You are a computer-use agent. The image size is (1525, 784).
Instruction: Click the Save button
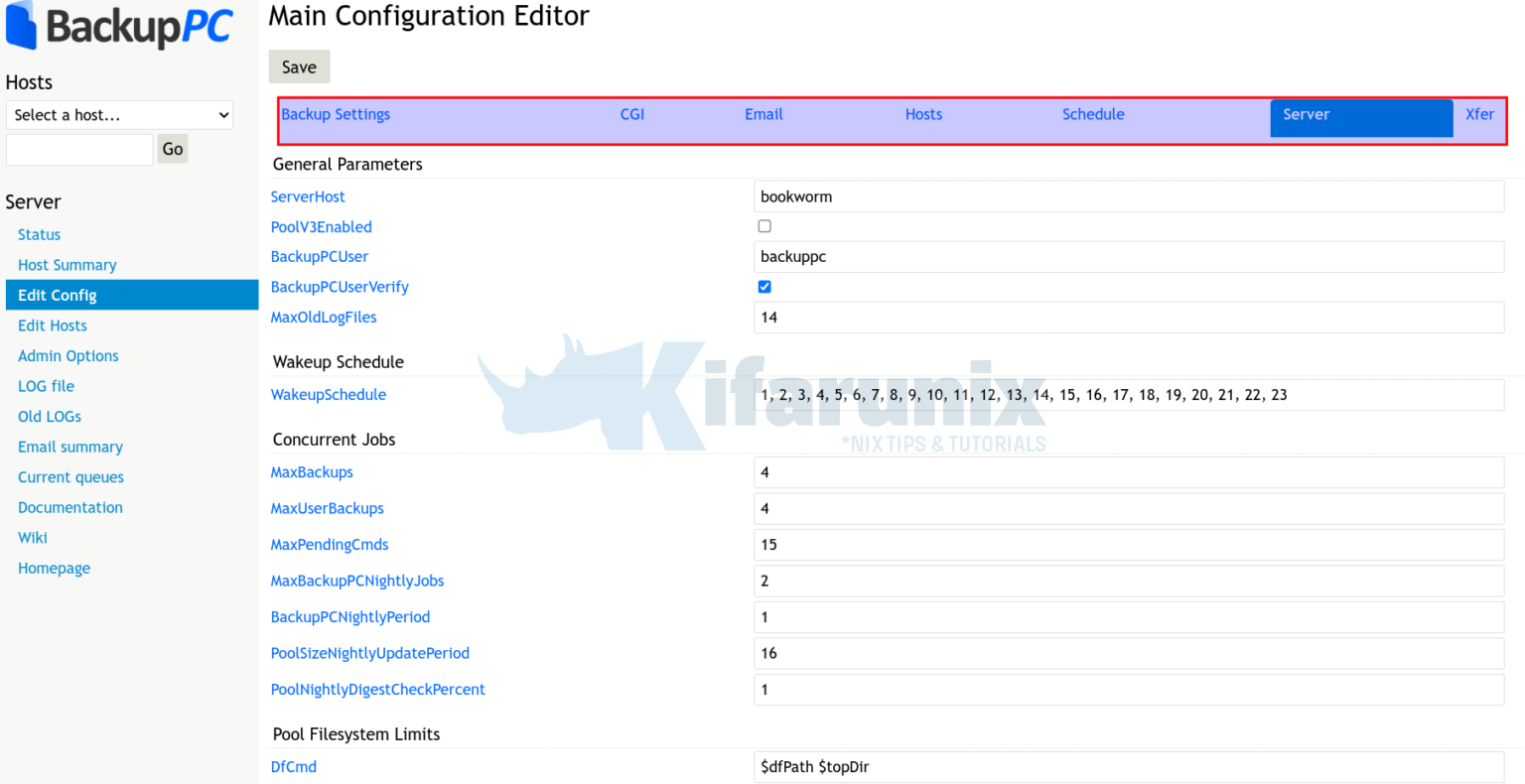(299, 67)
